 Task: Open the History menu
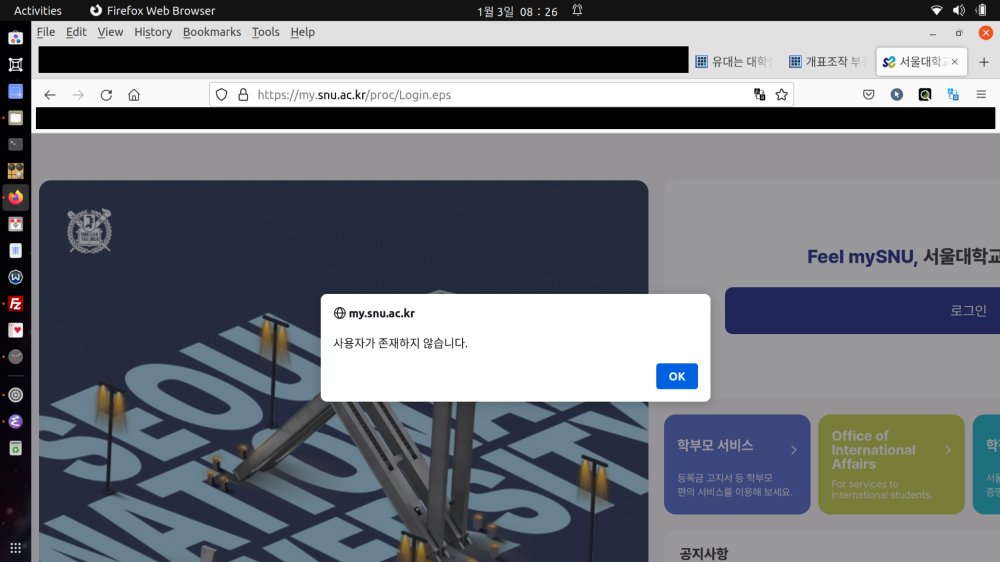point(153,32)
